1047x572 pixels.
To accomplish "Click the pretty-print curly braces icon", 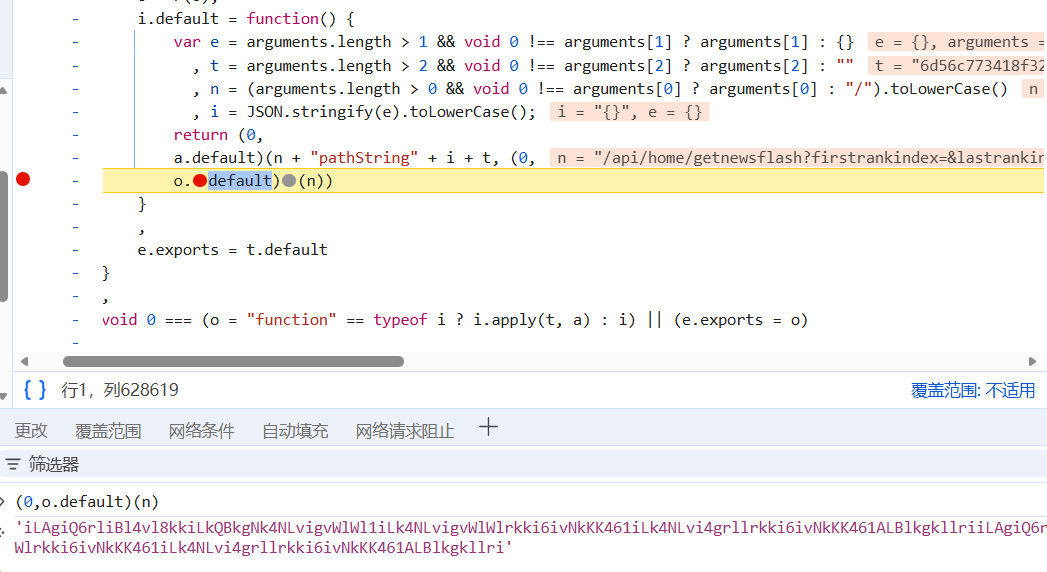I will click(x=35, y=390).
